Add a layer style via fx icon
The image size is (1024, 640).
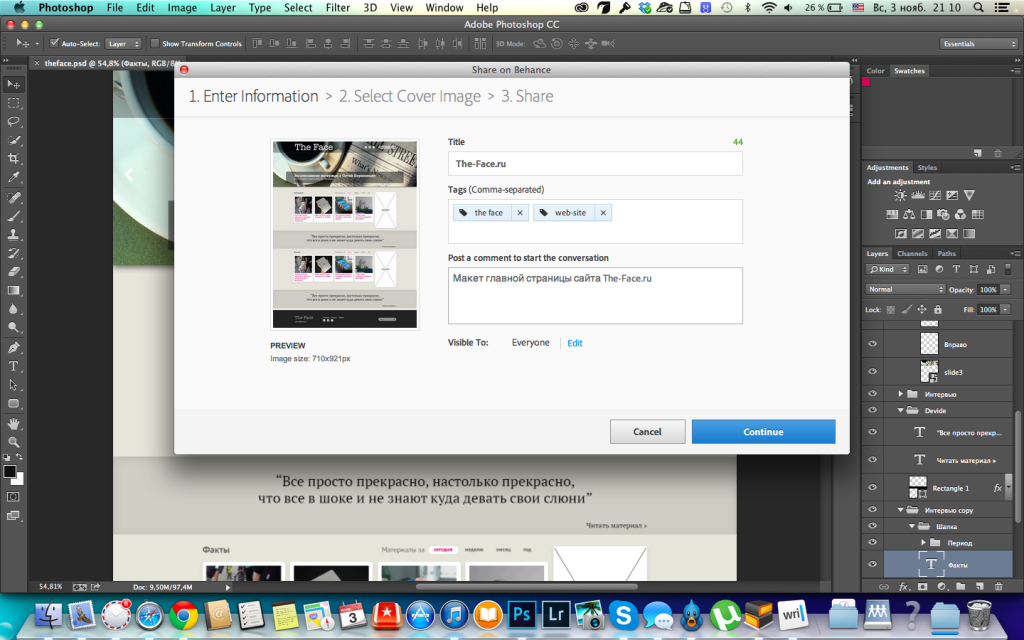pos(903,586)
